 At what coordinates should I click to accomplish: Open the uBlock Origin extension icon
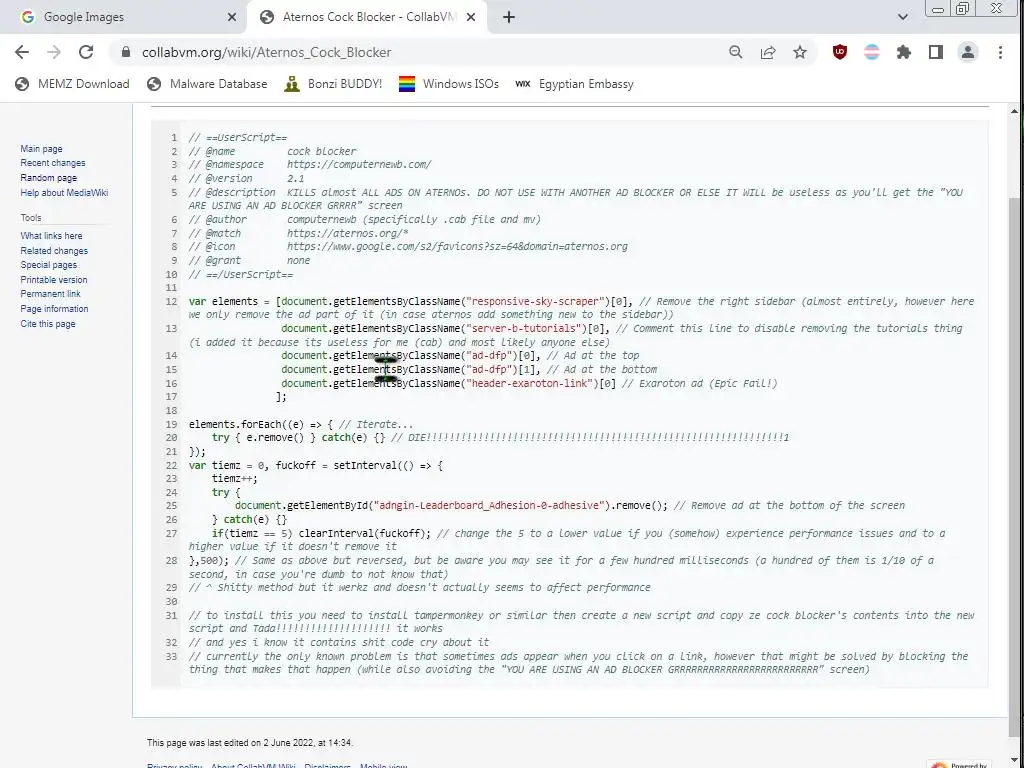(x=840, y=52)
